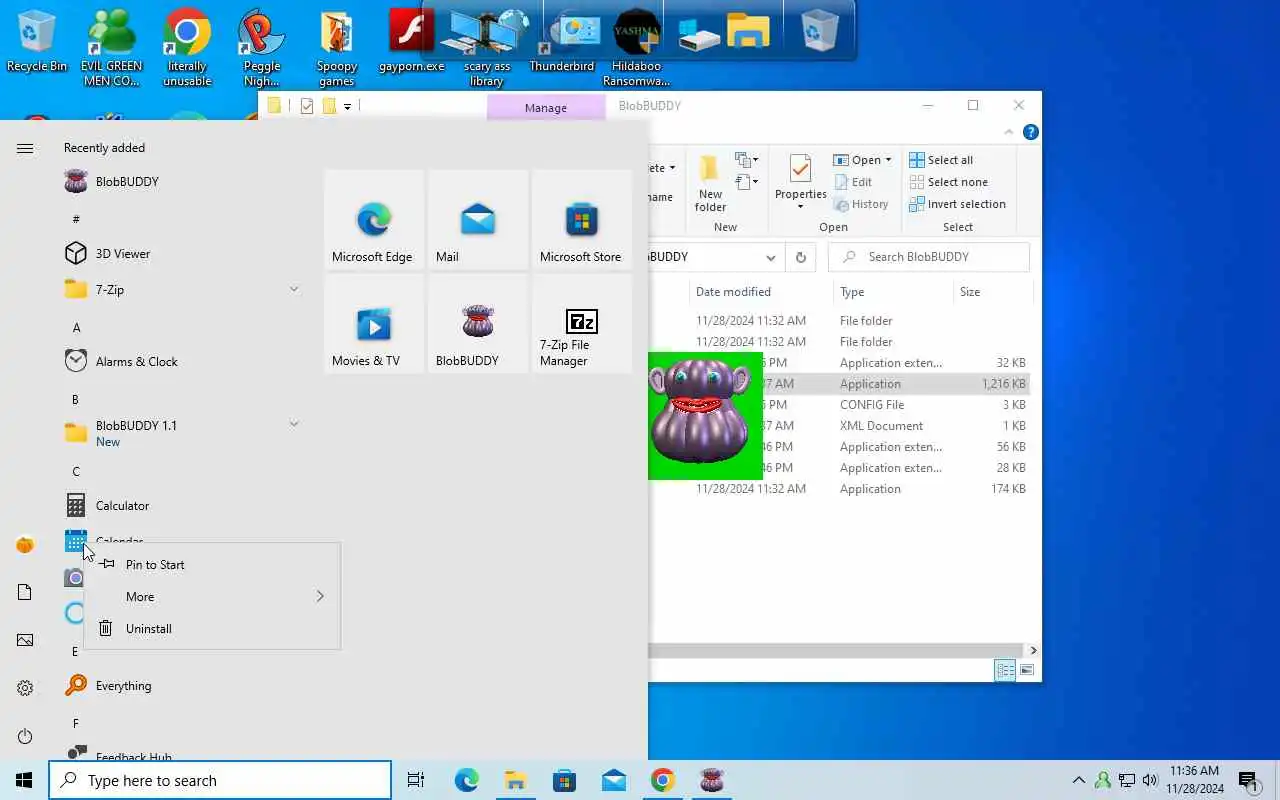Collapse the Explorer ribbon chevron

coord(1009,132)
